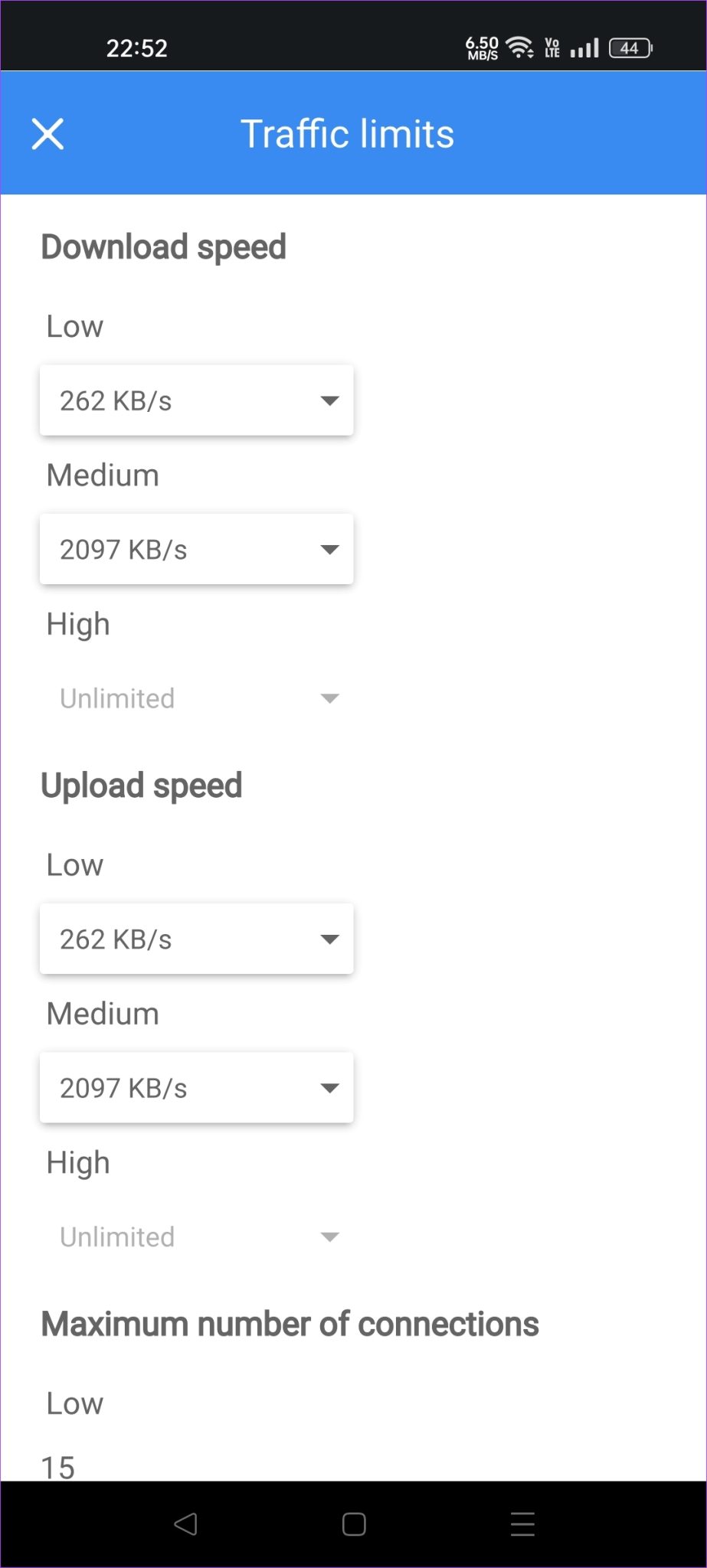Tap the value 15 for Low connections
Viewport: 707px width, 1568px height.
click(59, 1466)
